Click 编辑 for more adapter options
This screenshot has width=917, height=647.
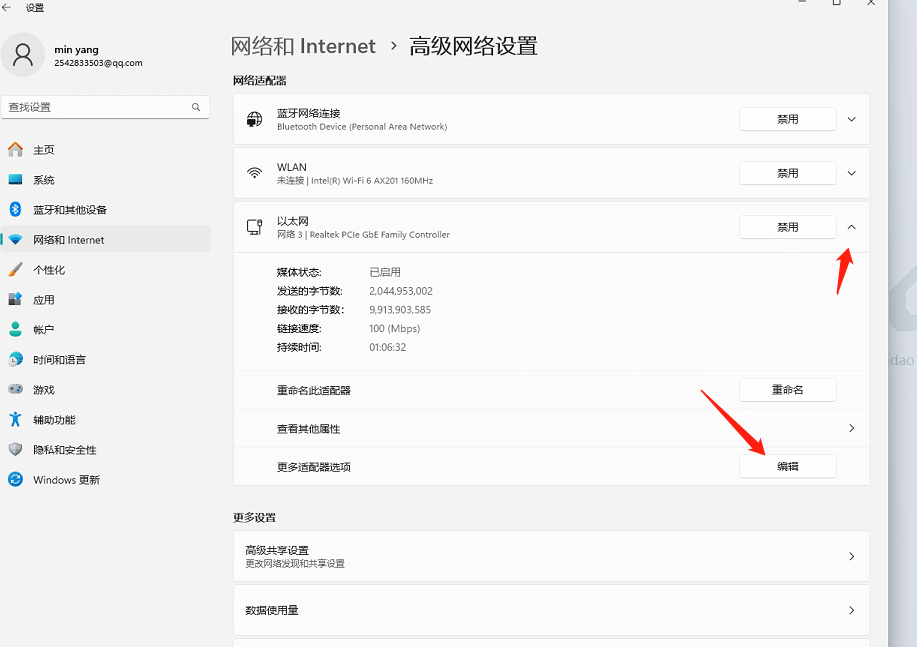point(787,466)
